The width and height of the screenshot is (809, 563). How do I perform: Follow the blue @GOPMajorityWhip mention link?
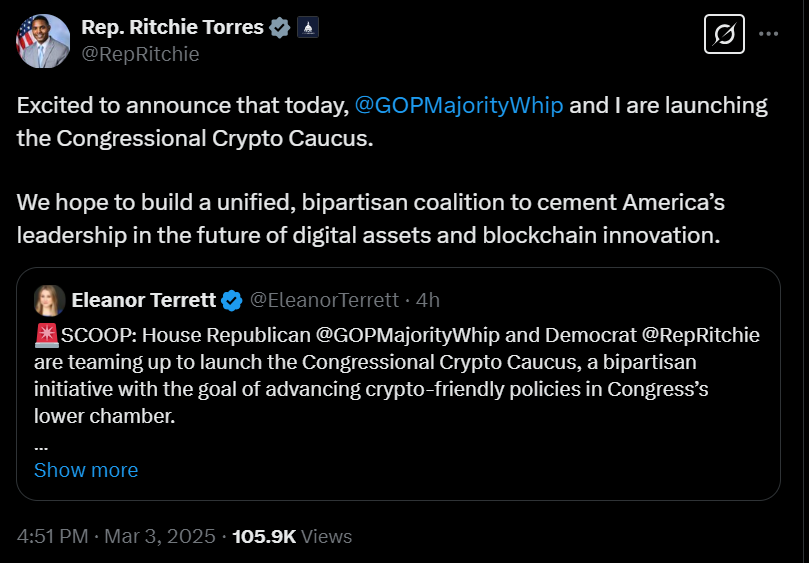click(459, 105)
